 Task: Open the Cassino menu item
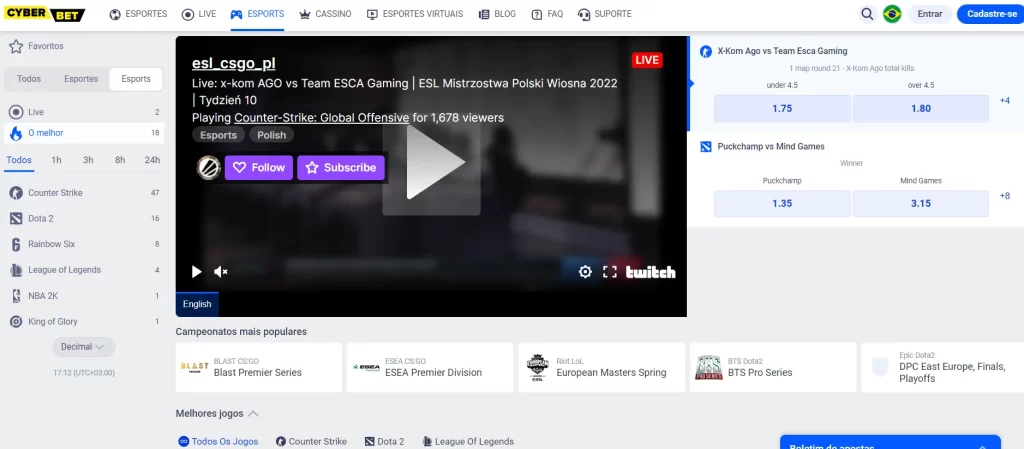[325, 14]
